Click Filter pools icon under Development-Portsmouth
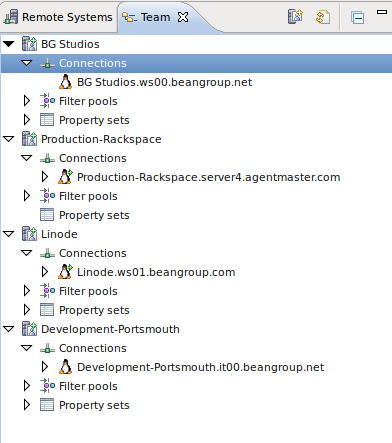 47,386
